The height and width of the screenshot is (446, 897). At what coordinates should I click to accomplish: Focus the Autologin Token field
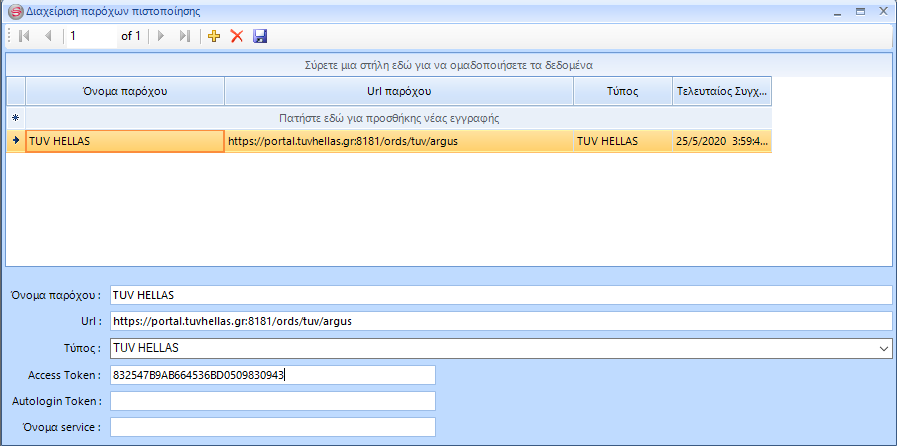(x=273, y=401)
